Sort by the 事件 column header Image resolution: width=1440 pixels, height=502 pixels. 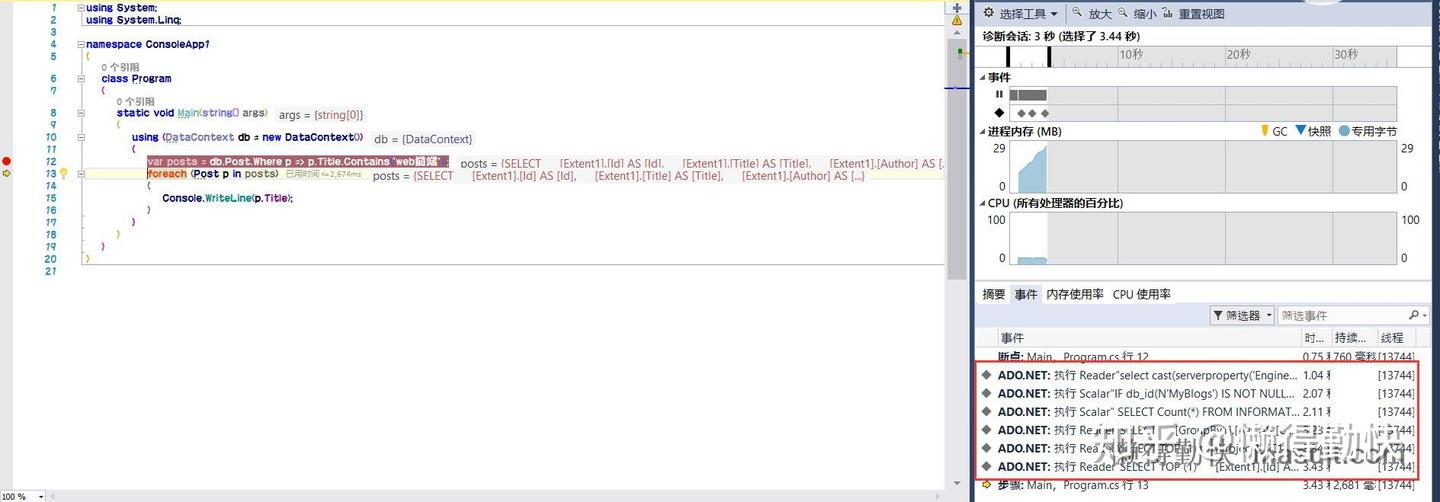click(1148, 338)
